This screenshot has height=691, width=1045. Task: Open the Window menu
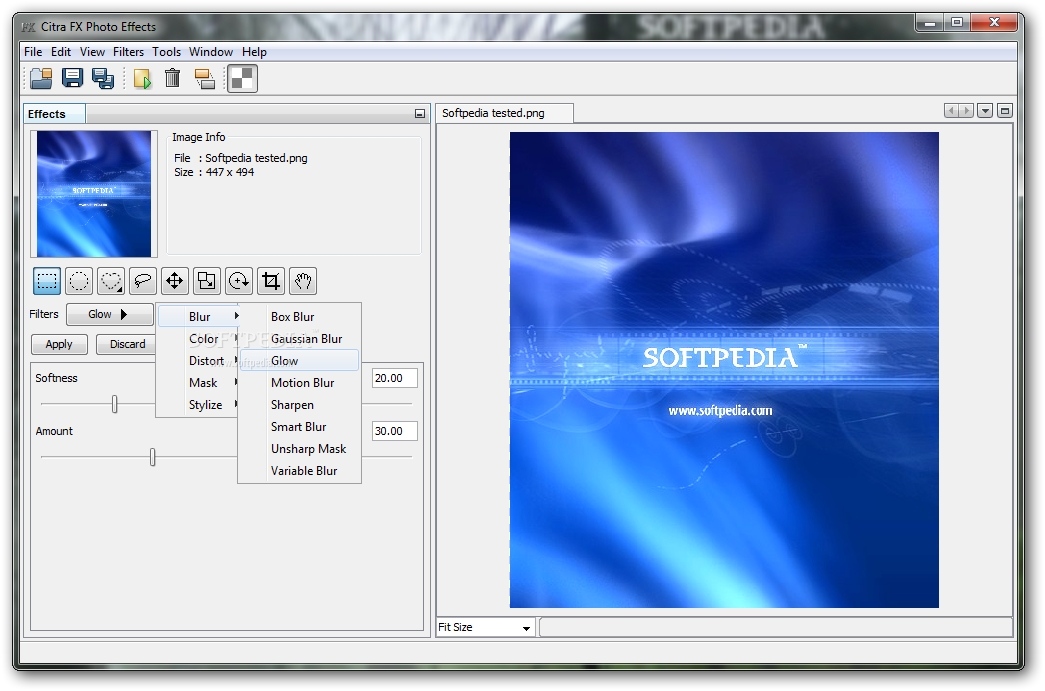(211, 51)
